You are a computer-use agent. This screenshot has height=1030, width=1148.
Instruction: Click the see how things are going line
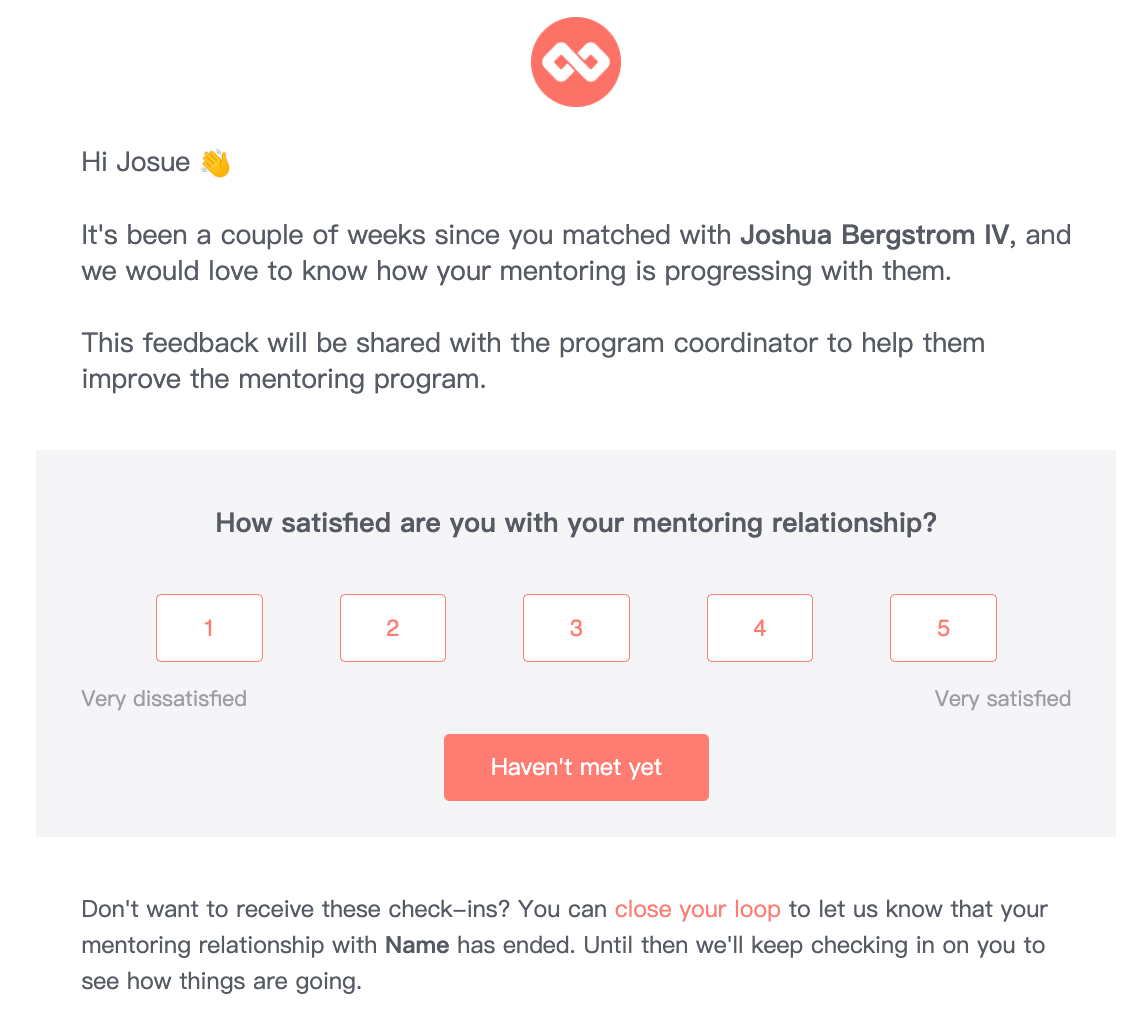click(222, 981)
